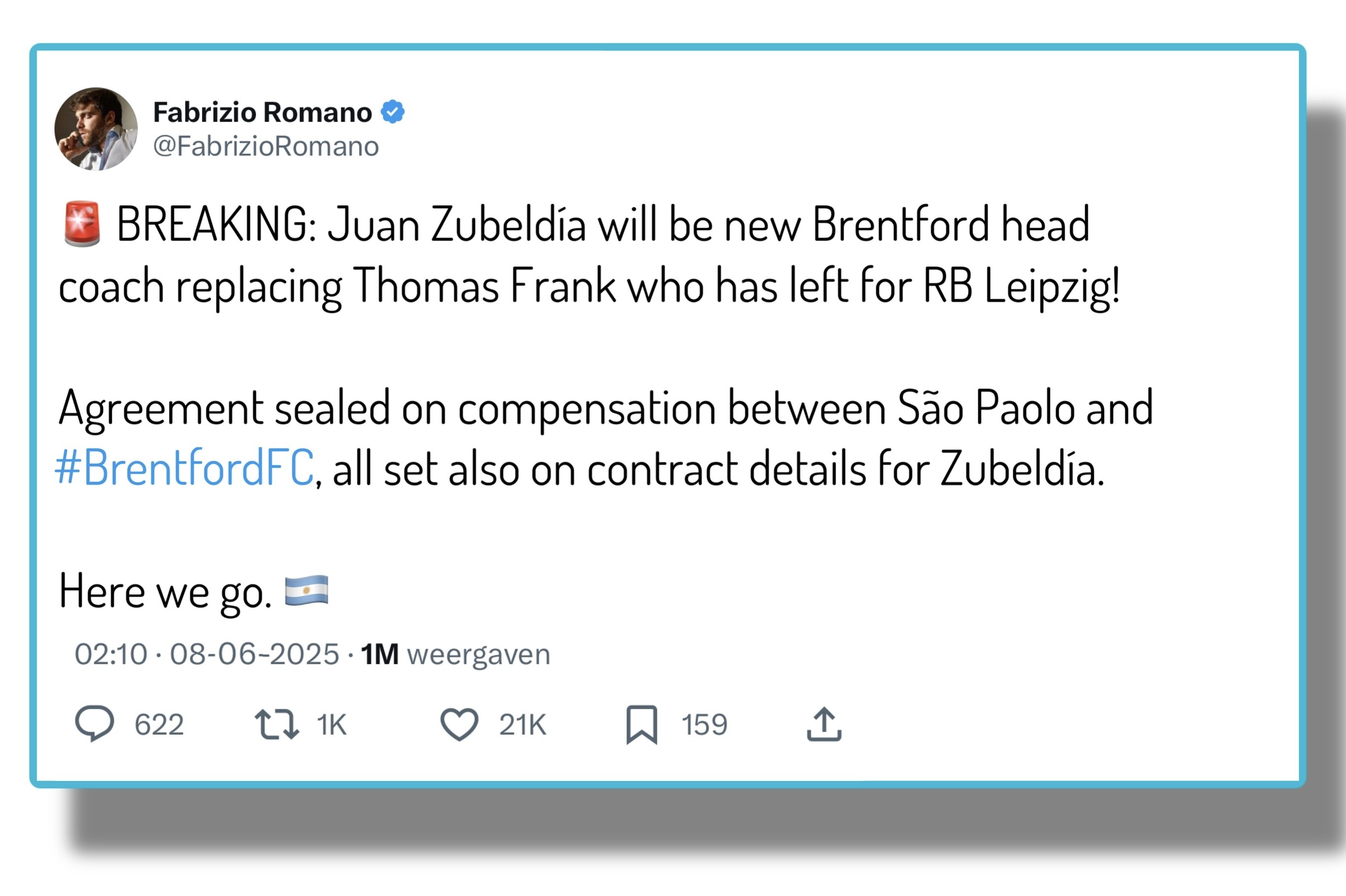Click the 1M weergaven view count

455,654
